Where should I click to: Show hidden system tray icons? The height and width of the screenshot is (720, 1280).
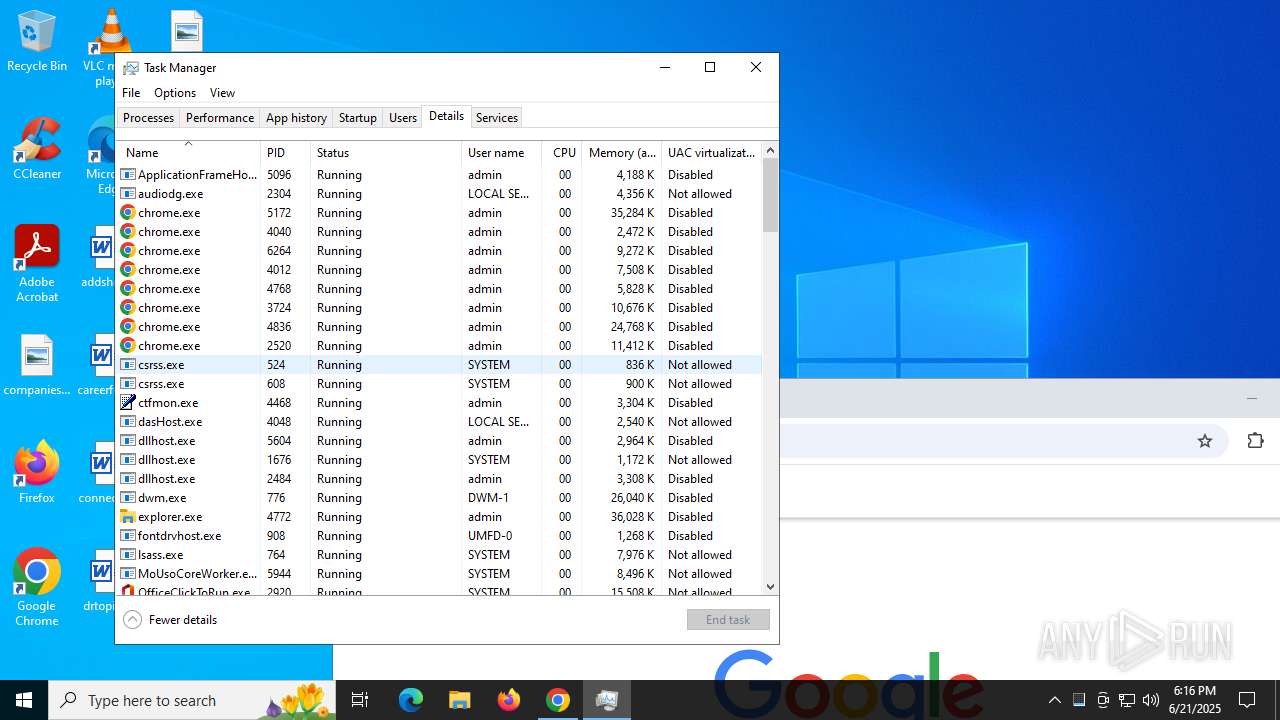click(x=1054, y=700)
